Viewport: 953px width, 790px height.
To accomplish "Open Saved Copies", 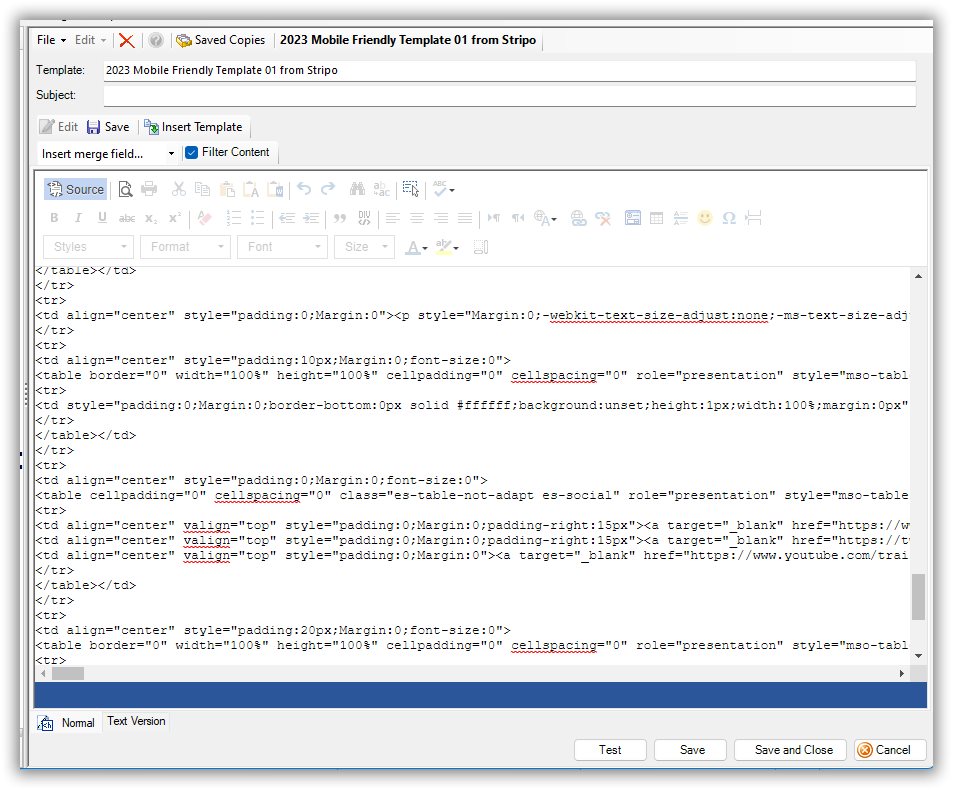I will point(221,40).
